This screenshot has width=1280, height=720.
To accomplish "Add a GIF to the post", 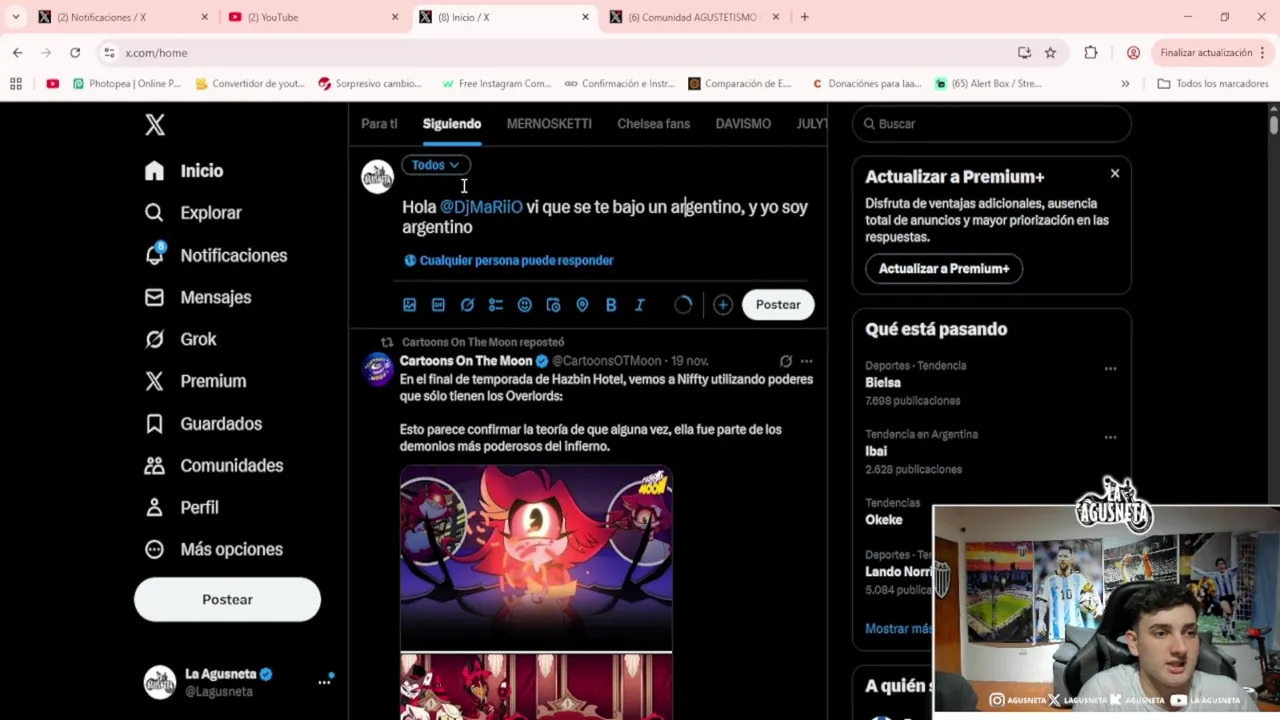I will click(x=438, y=305).
